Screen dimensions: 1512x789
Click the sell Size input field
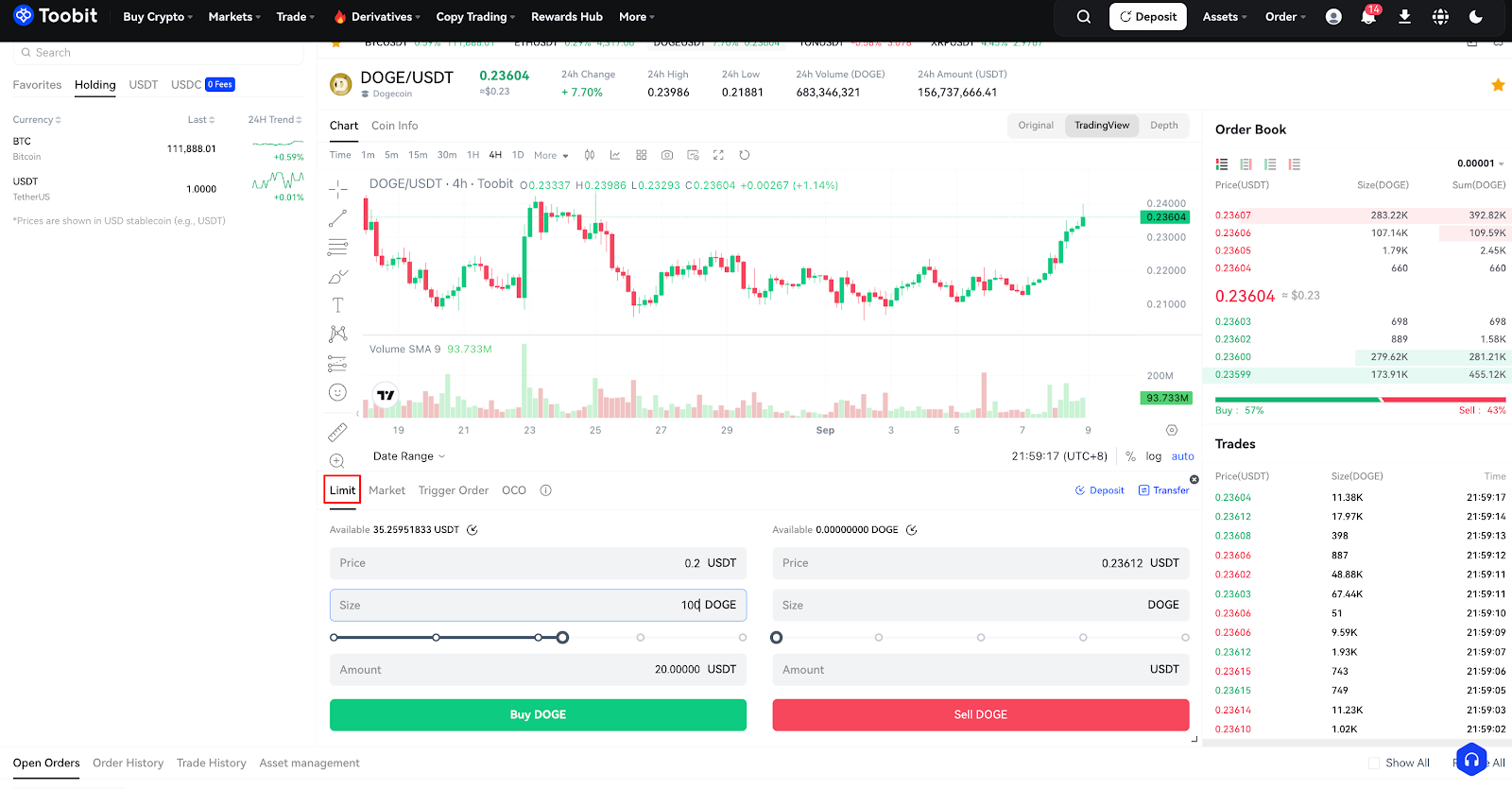pyautogui.click(x=981, y=605)
